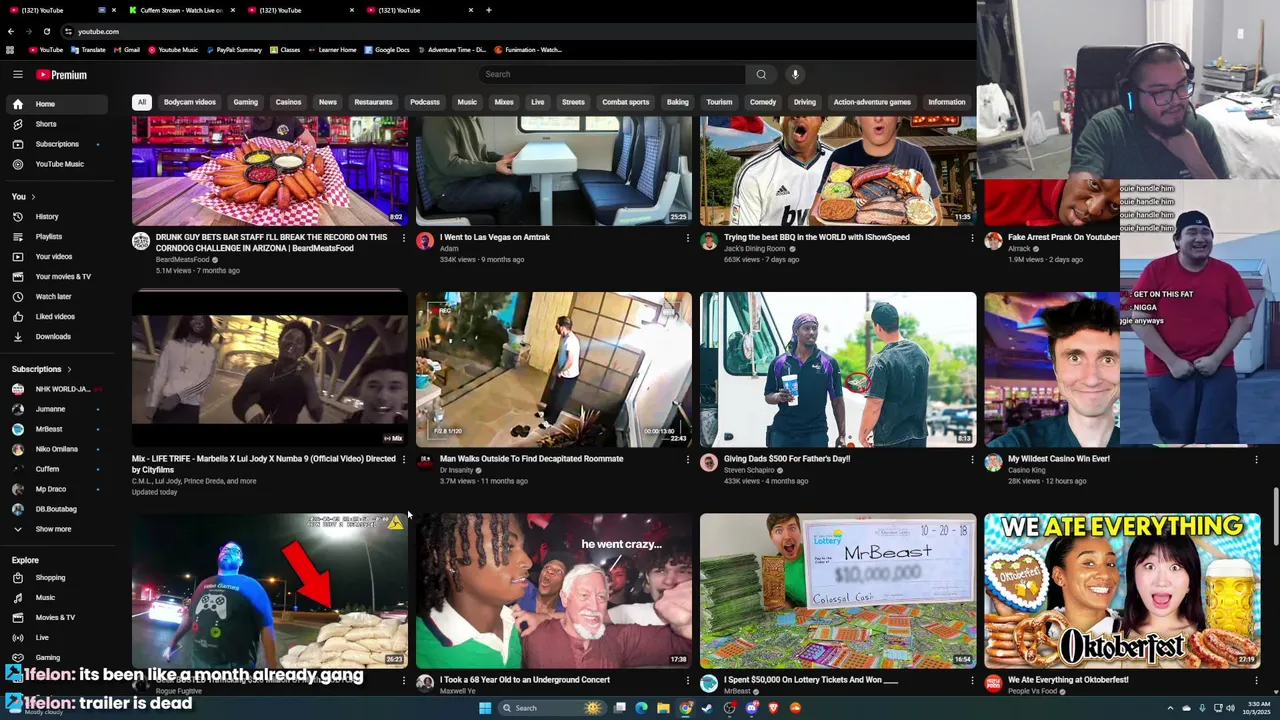Open Home in the sidebar
Viewport: 1280px width, 720px height.
click(x=56, y=104)
